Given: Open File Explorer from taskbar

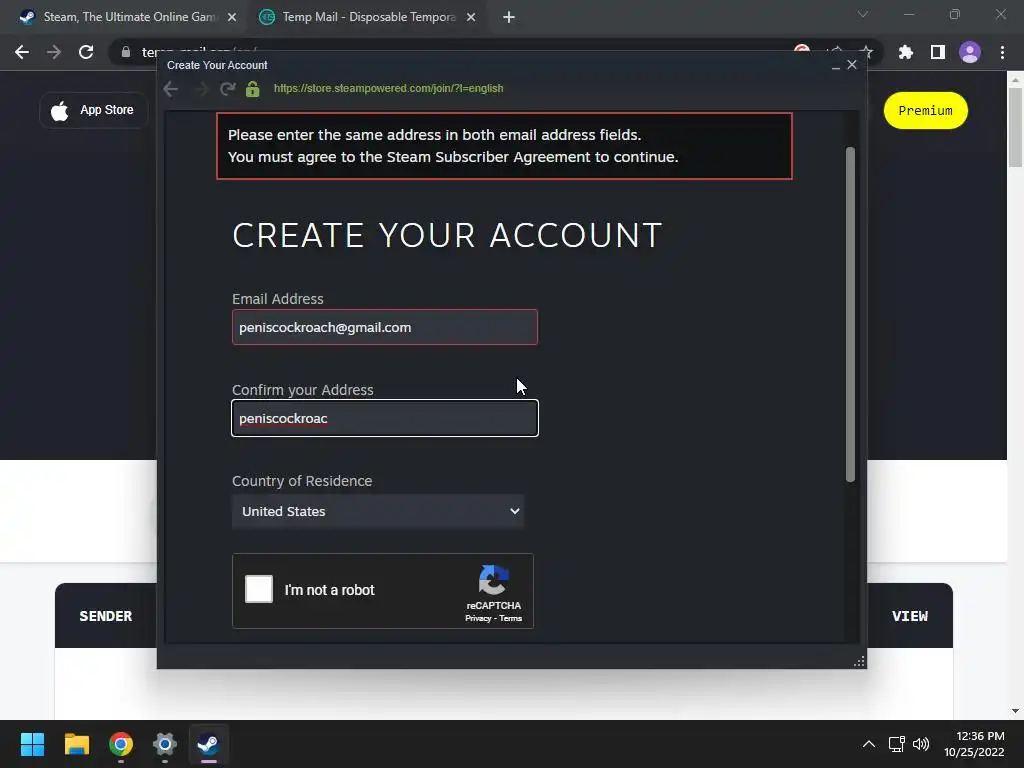Looking at the screenshot, I should 76,744.
